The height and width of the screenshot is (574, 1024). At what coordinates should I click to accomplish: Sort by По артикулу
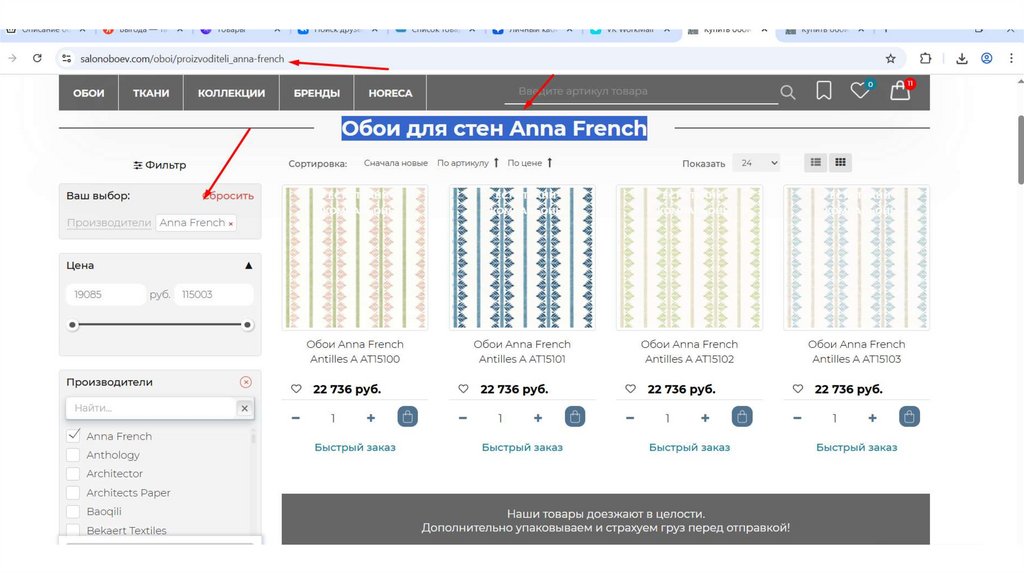(x=468, y=163)
